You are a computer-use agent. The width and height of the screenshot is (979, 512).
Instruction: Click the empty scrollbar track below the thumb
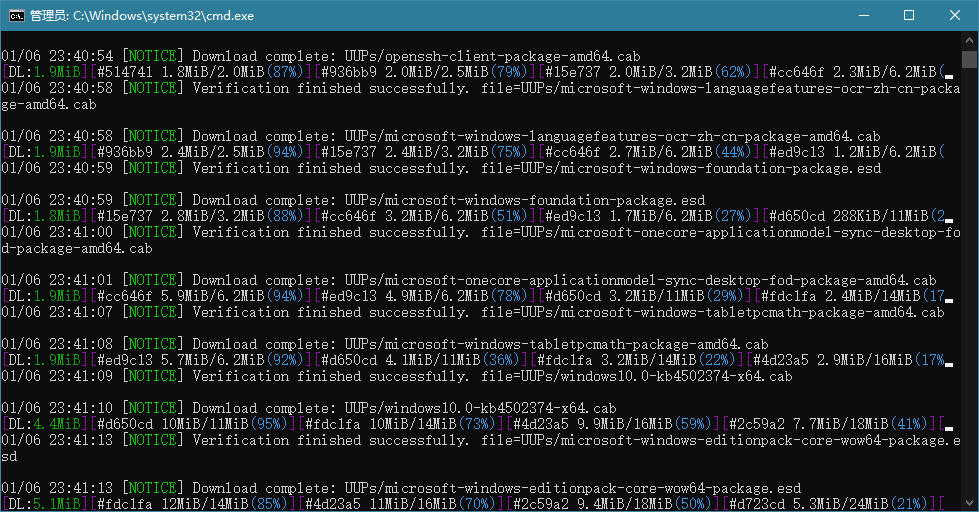click(969, 300)
